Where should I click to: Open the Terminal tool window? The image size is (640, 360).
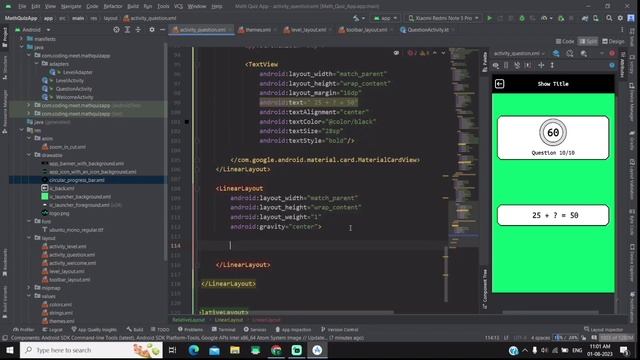(x=224, y=329)
